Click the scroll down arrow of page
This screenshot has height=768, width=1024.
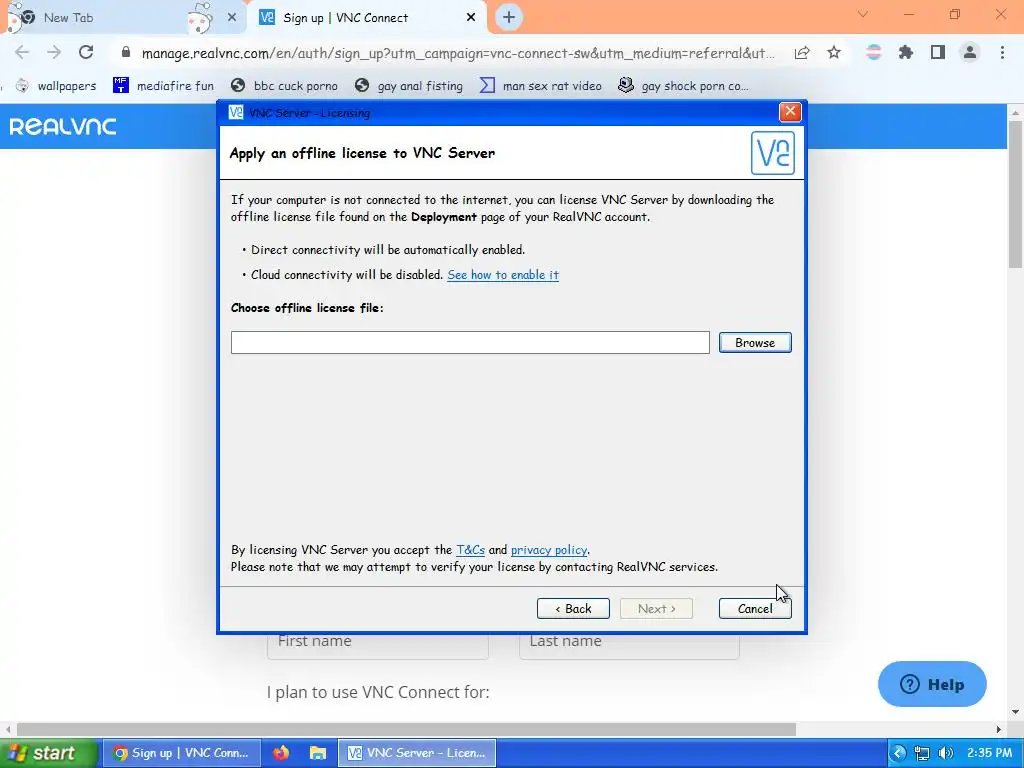[x=1015, y=712]
